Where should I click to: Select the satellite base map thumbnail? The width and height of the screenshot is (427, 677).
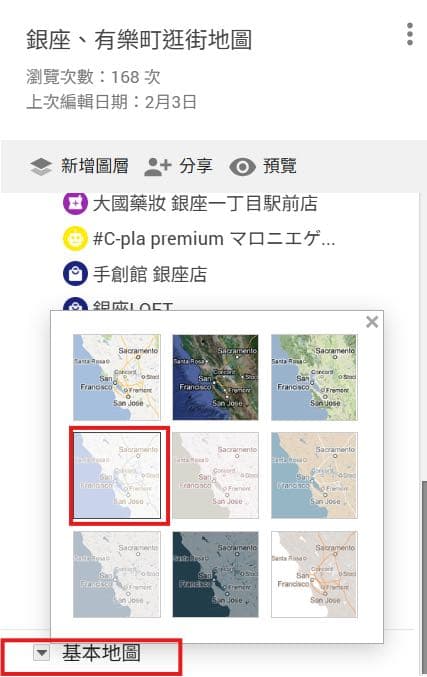pyautogui.click(x=215, y=377)
